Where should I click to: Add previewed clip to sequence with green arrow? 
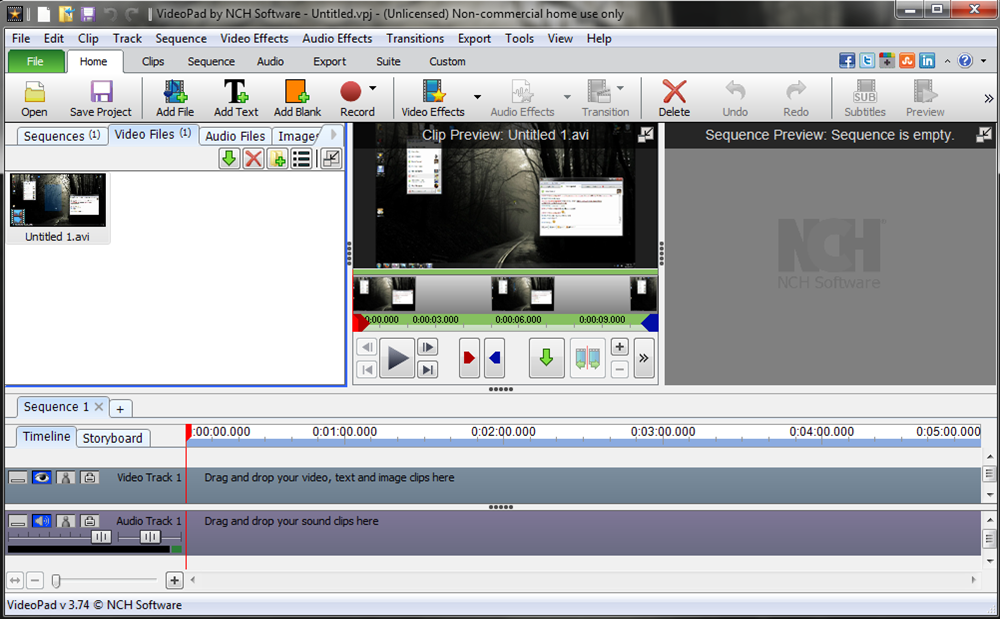click(547, 358)
